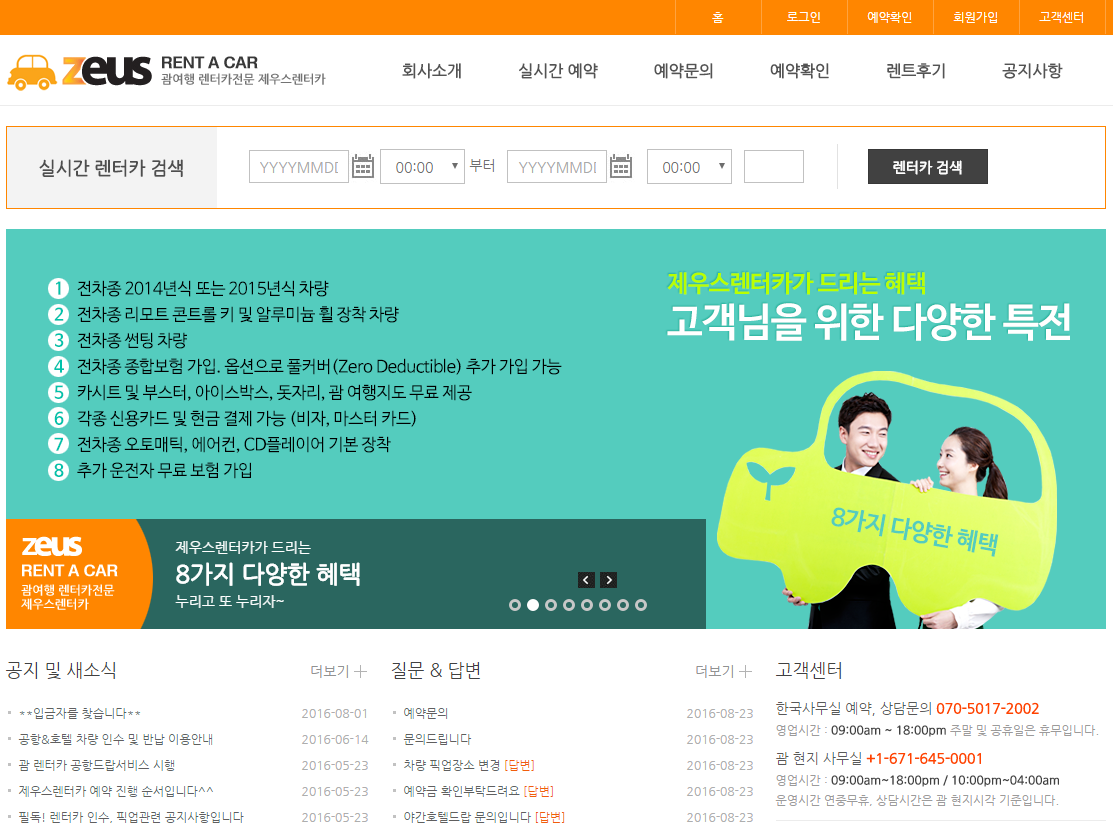The height and width of the screenshot is (833, 1113).
Task: Select the fourth banner slide dot
Action: [569, 605]
